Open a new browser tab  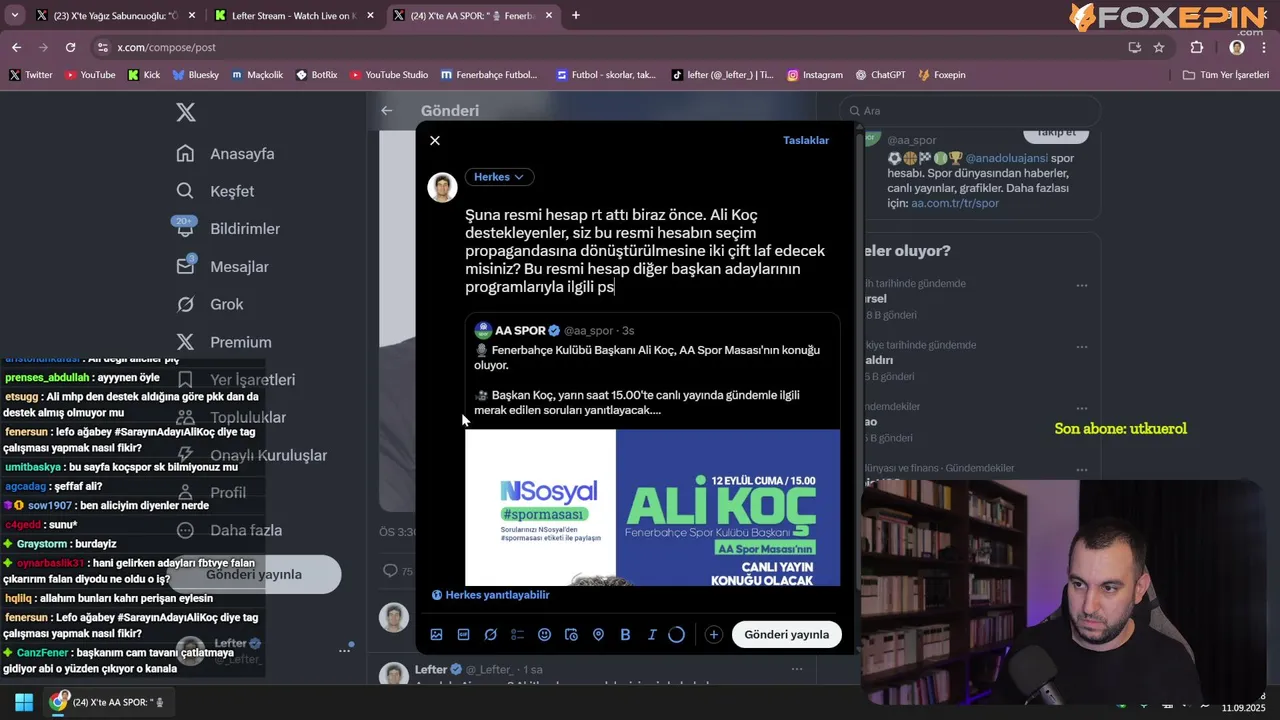[576, 15]
